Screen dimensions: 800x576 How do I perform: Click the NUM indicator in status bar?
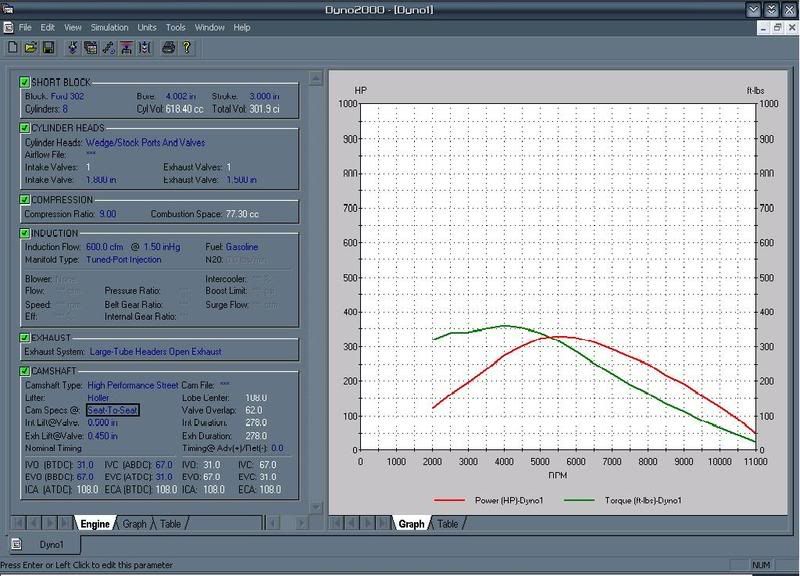761,565
